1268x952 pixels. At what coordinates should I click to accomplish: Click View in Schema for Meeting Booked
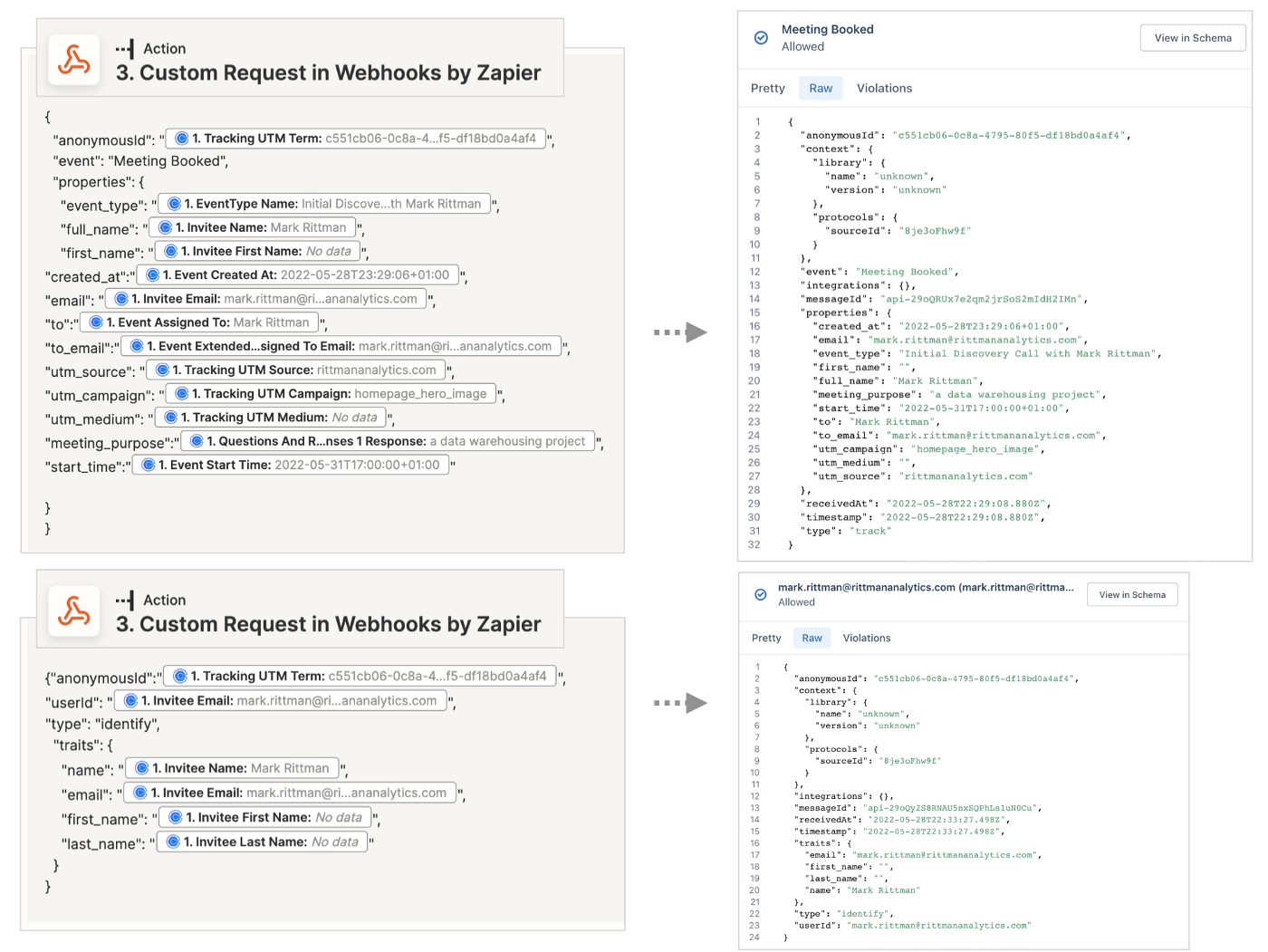[x=1192, y=38]
